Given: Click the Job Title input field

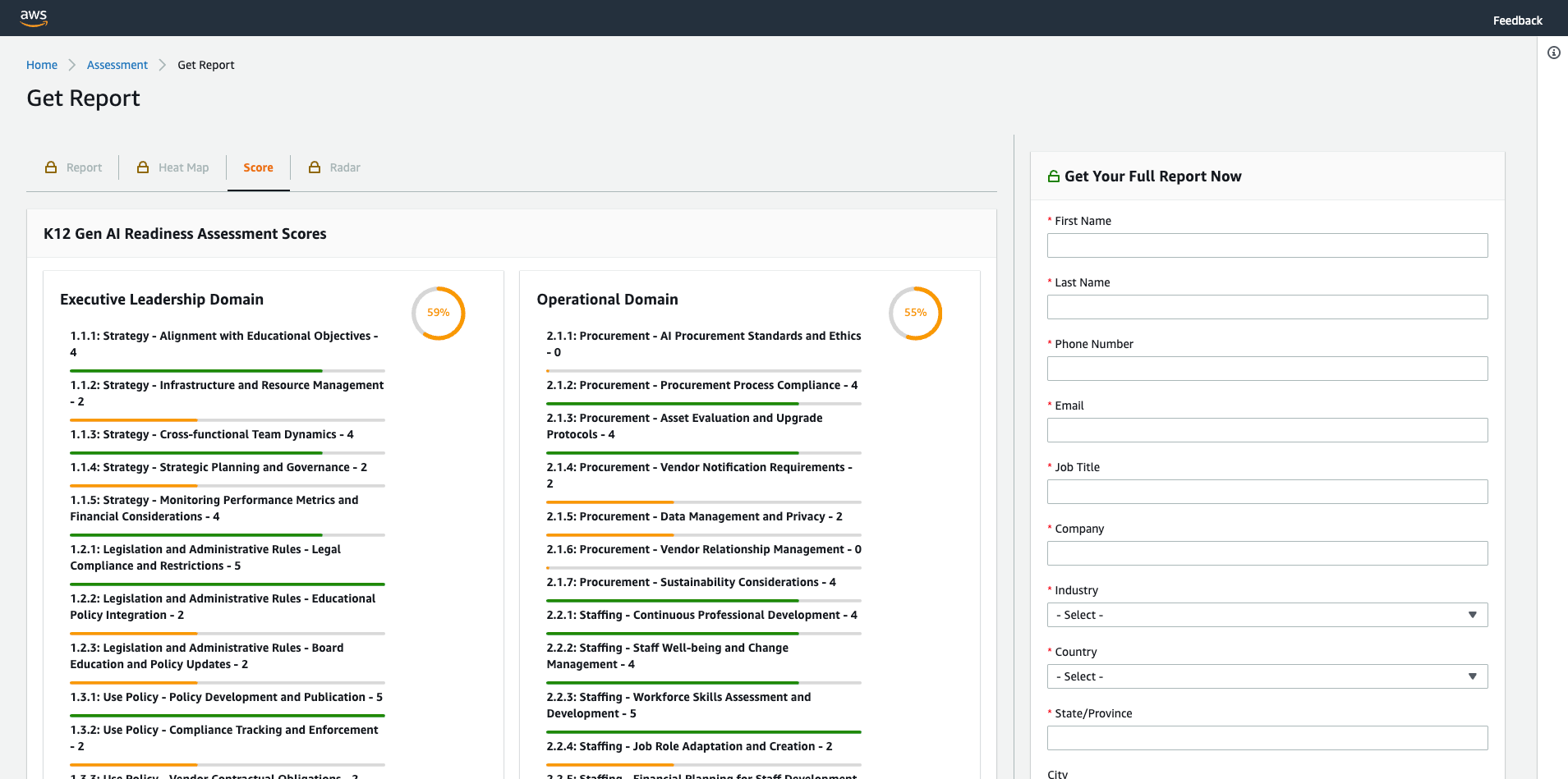Looking at the screenshot, I should click(x=1267, y=492).
